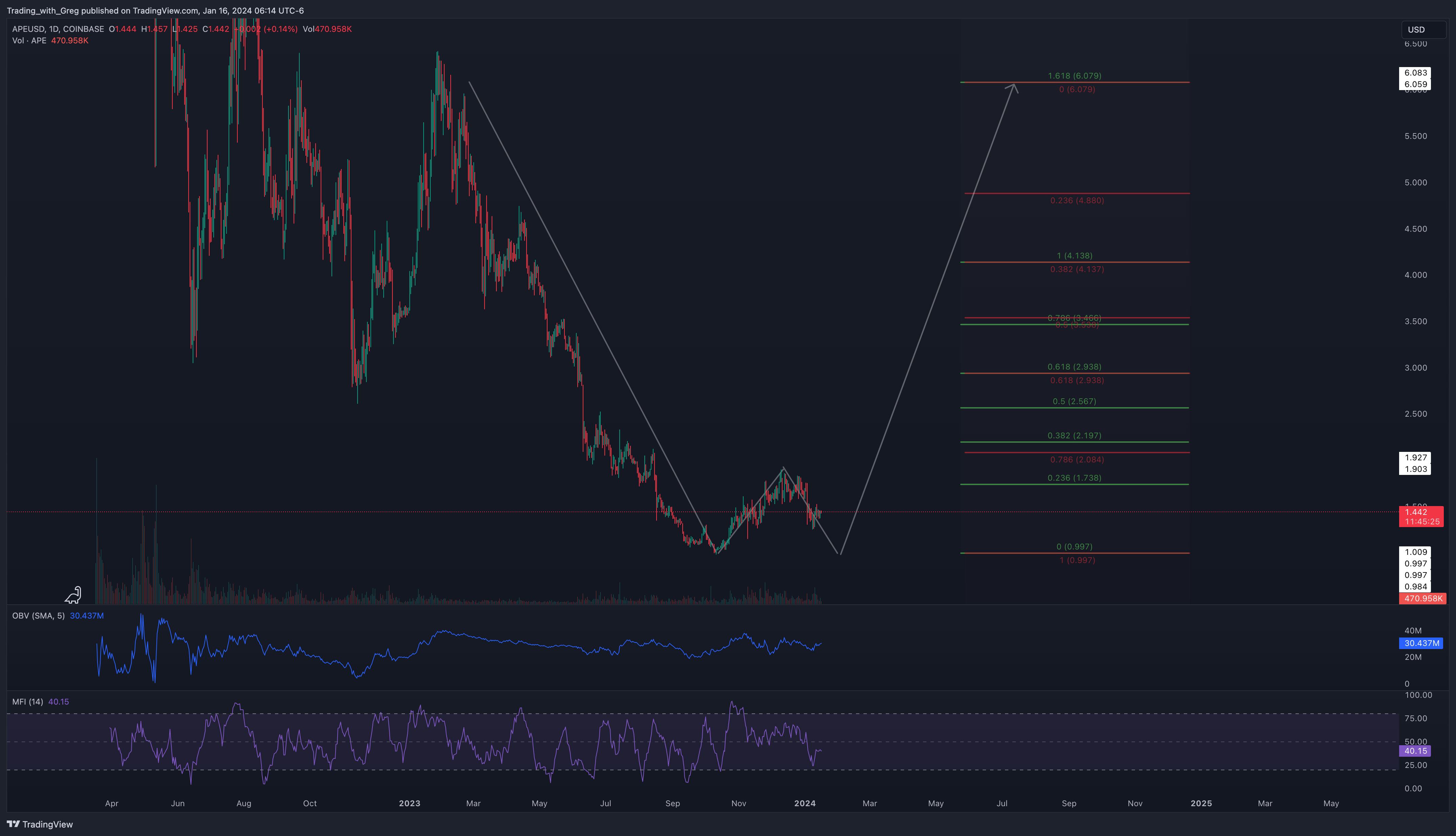The height and width of the screenshot is (836, 1456).
Task: Click the blue OBV value tag 30.437M
Action: [x=1421, y=643]
